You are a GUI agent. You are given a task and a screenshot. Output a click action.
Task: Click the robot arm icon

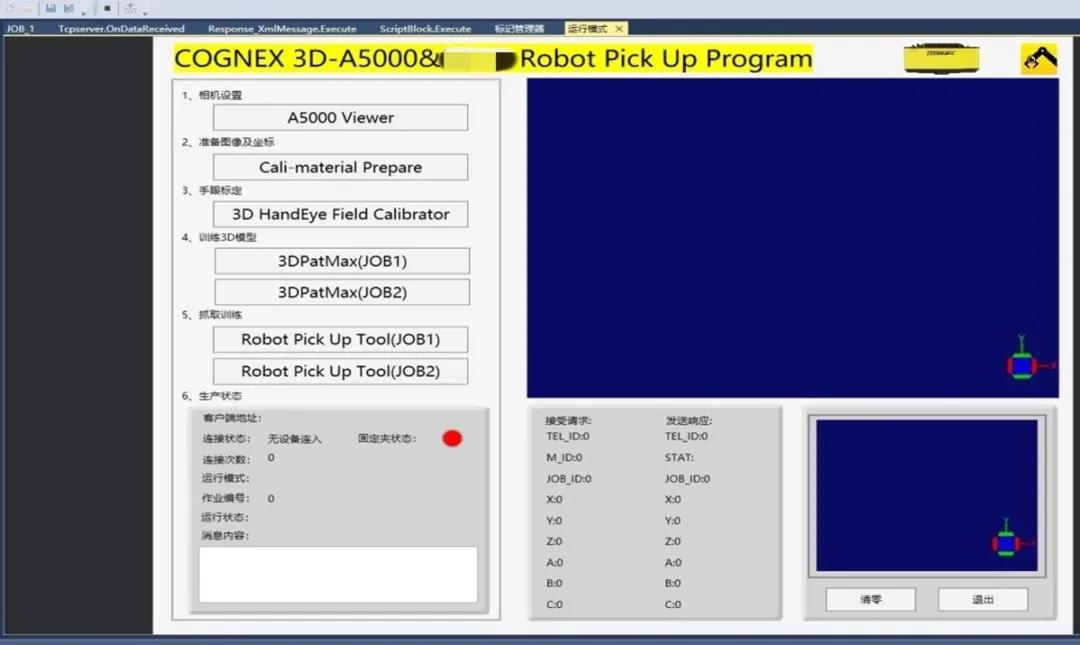pyautogui.click(x=1039, y=59)
